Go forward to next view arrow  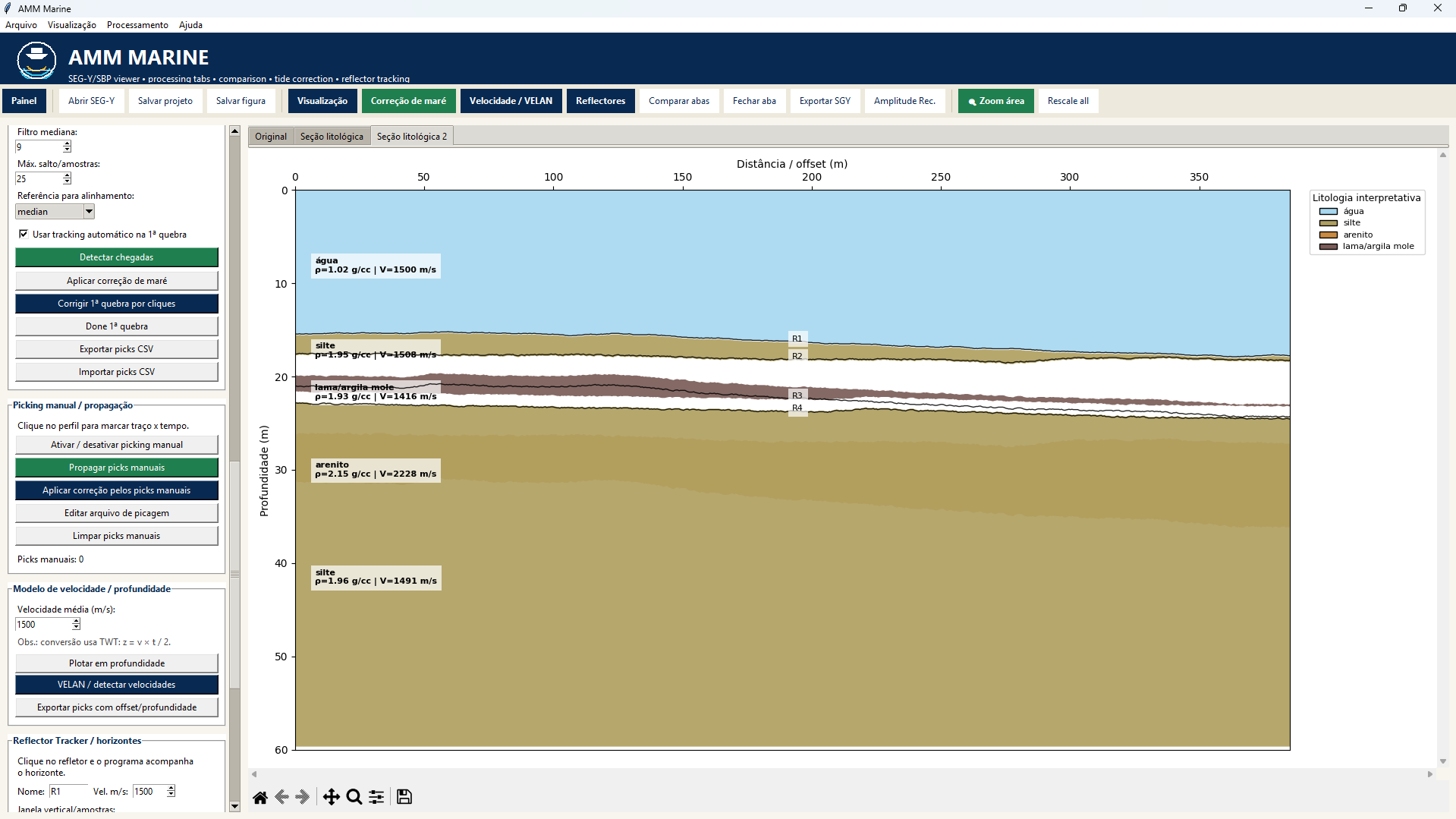pyautogui.click(x=303, y=797)
